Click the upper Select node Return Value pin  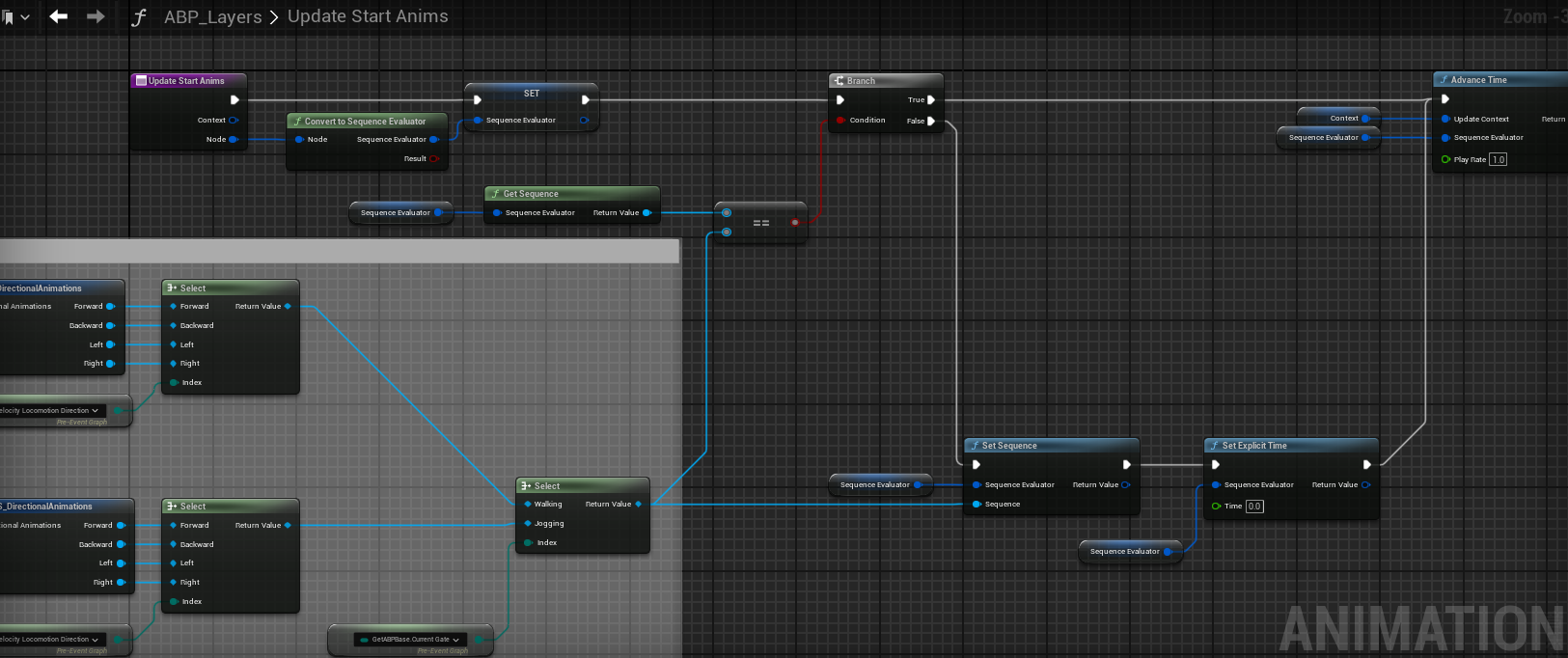[x=288, y=306]
